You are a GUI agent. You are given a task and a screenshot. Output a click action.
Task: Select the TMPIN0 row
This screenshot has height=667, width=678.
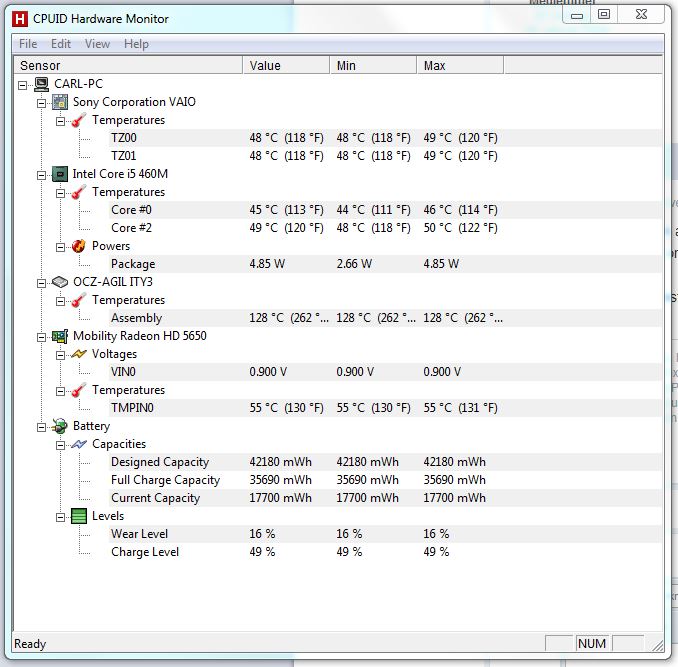385,408
